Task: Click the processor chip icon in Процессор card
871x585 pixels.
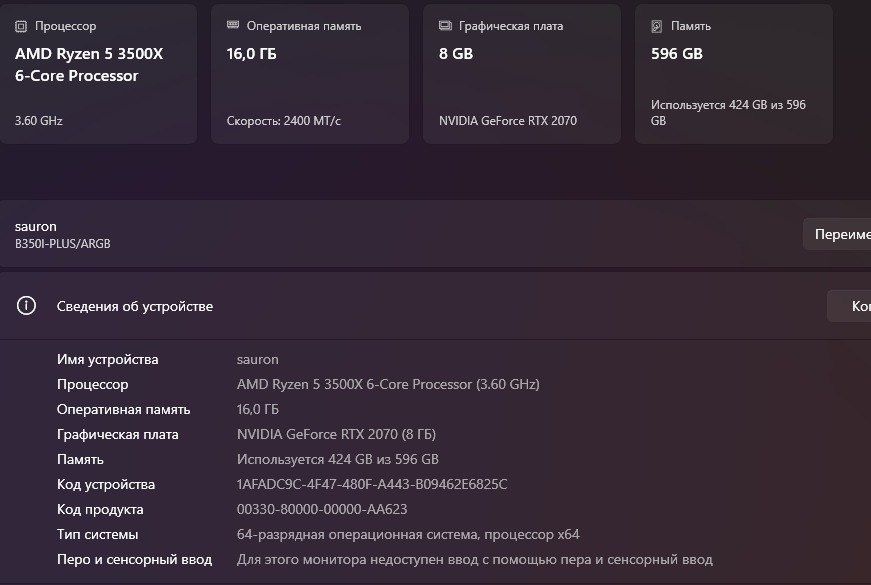Action: (21, 26)
